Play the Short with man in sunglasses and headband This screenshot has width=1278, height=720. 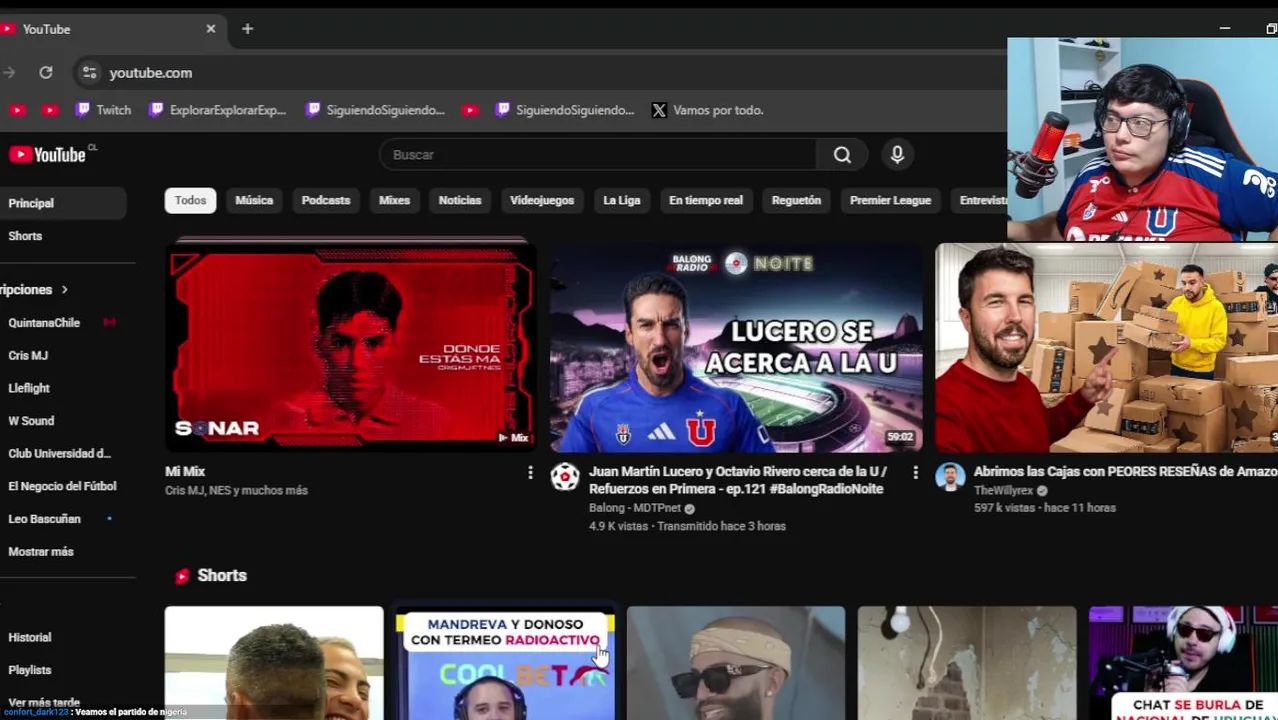coord(736,663)
